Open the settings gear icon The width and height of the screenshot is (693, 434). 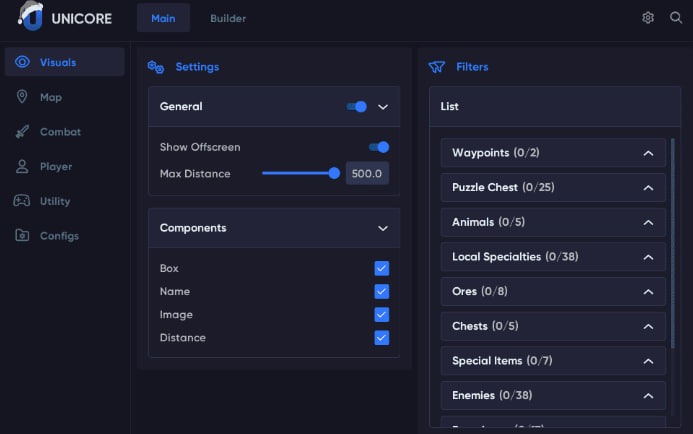point(648,18)
